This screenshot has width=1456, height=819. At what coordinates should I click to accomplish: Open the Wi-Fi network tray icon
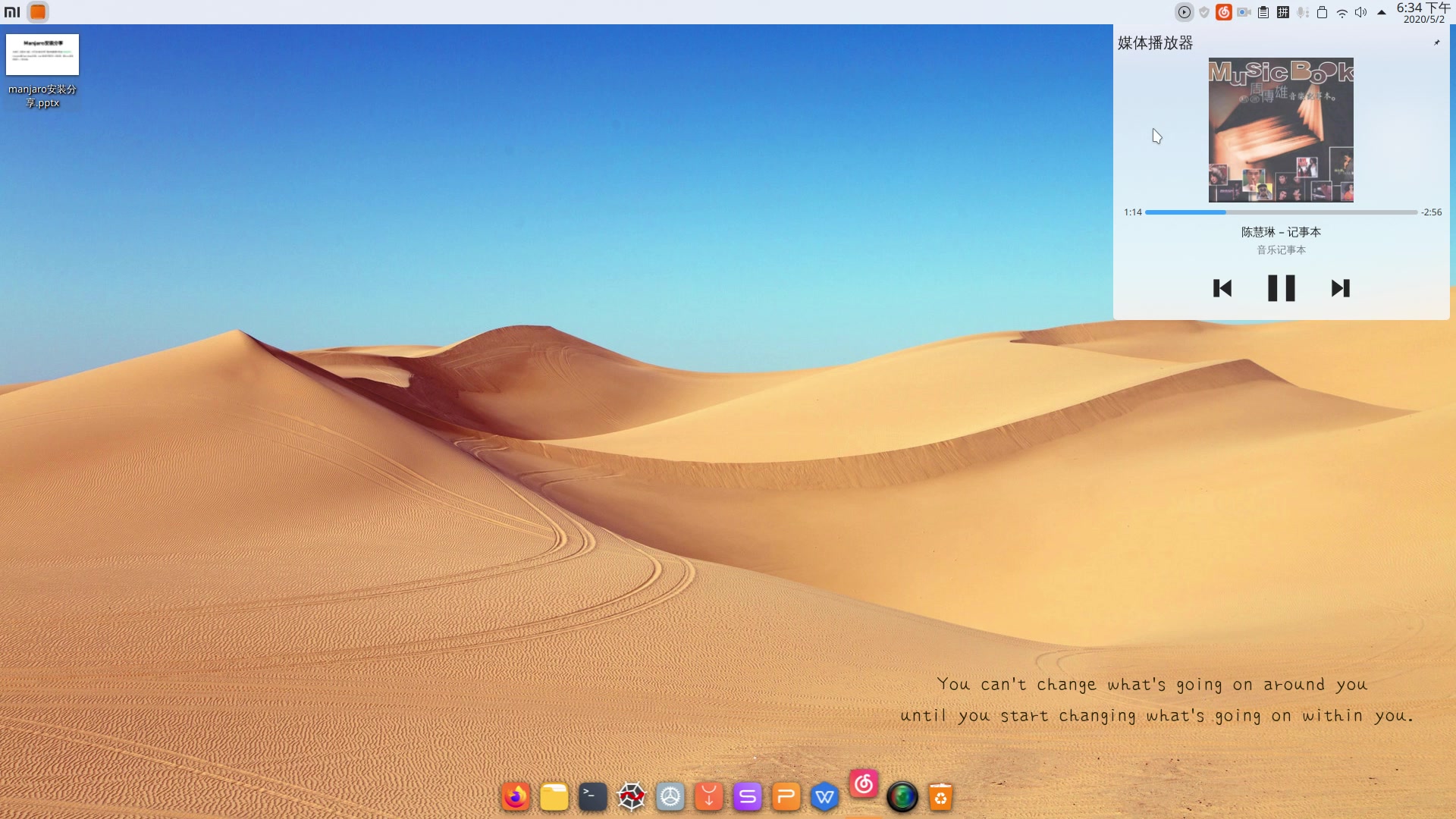pyautogui.click(x=1342, y=12)
